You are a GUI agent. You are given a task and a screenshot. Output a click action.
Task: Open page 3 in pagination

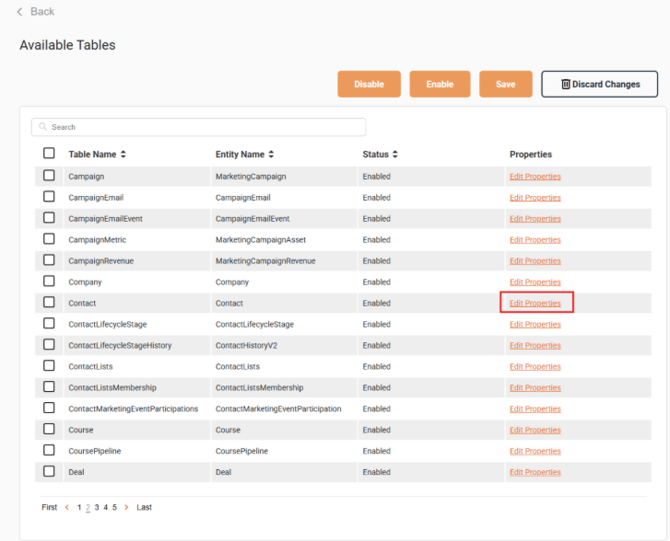pyautogui.click(x=97, y=508)
